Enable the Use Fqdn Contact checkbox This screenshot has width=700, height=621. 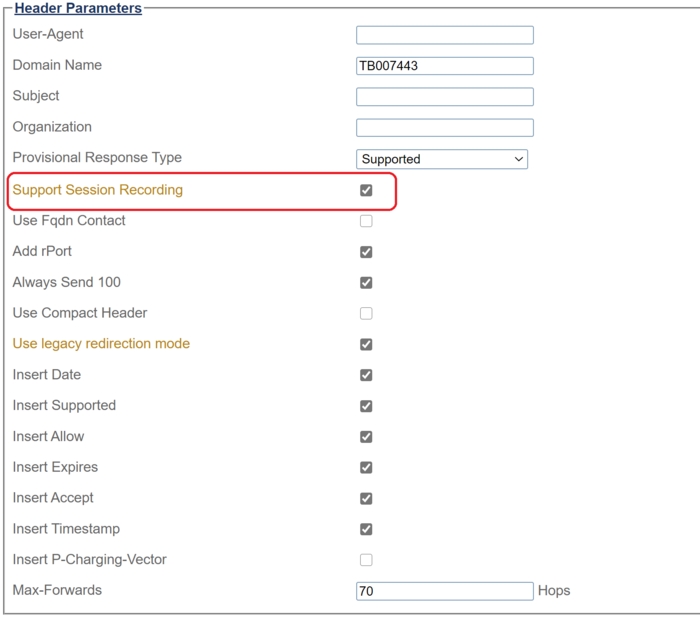[x=366, y=221]
